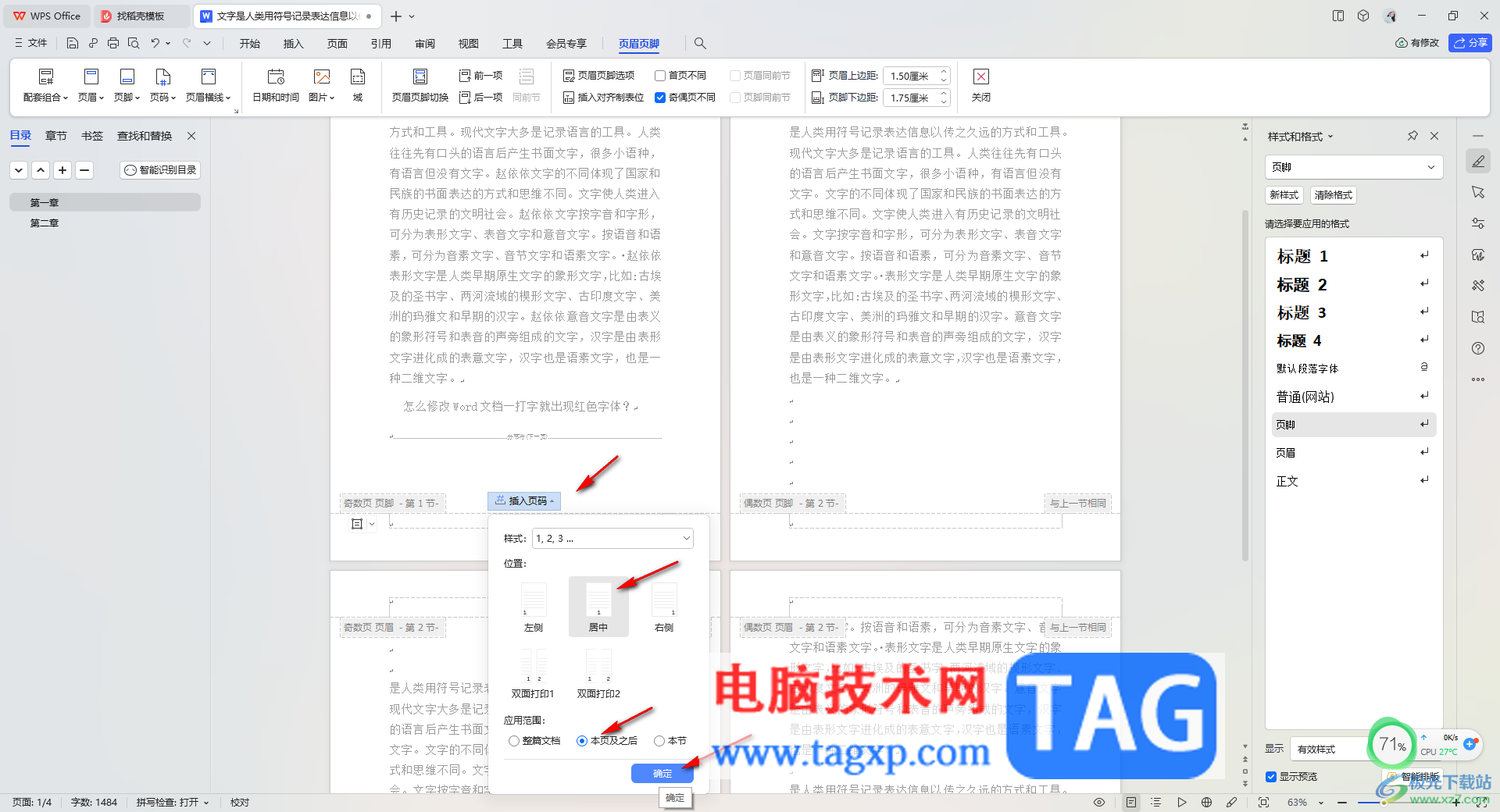The height and width of the screenshot is (812, 1500).
Task: Open header and footer options
Action: click(x=598, y=76)
